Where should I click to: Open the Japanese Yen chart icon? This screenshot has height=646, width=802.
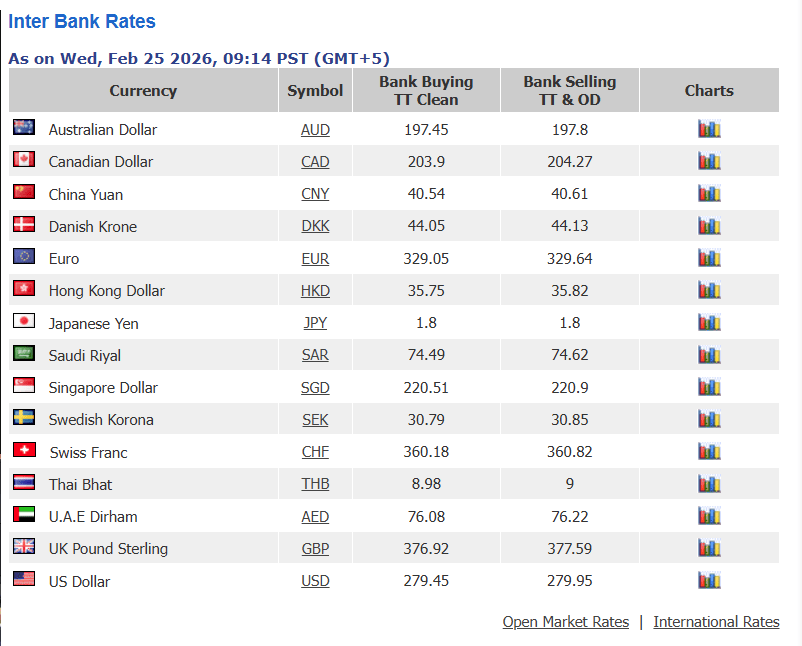click(709, 322)
